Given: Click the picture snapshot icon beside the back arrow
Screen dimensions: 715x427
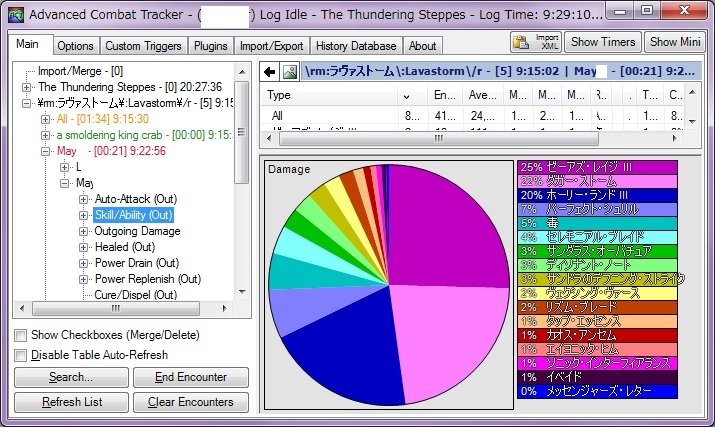Looking at the screenshot, I should click(290, 72).
